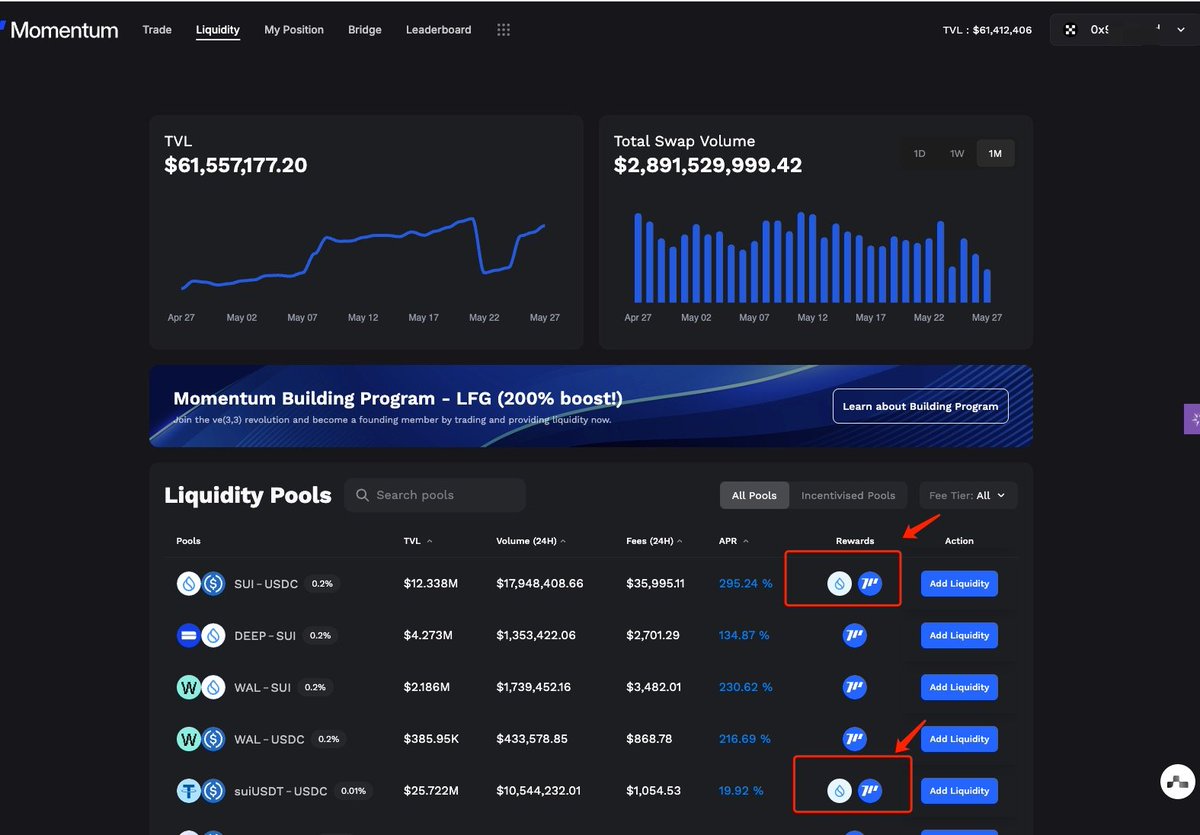Viewport: 1200px width, 835px height.
Task: Click the WAL-SUI pool name
Action: pos(263,687)
